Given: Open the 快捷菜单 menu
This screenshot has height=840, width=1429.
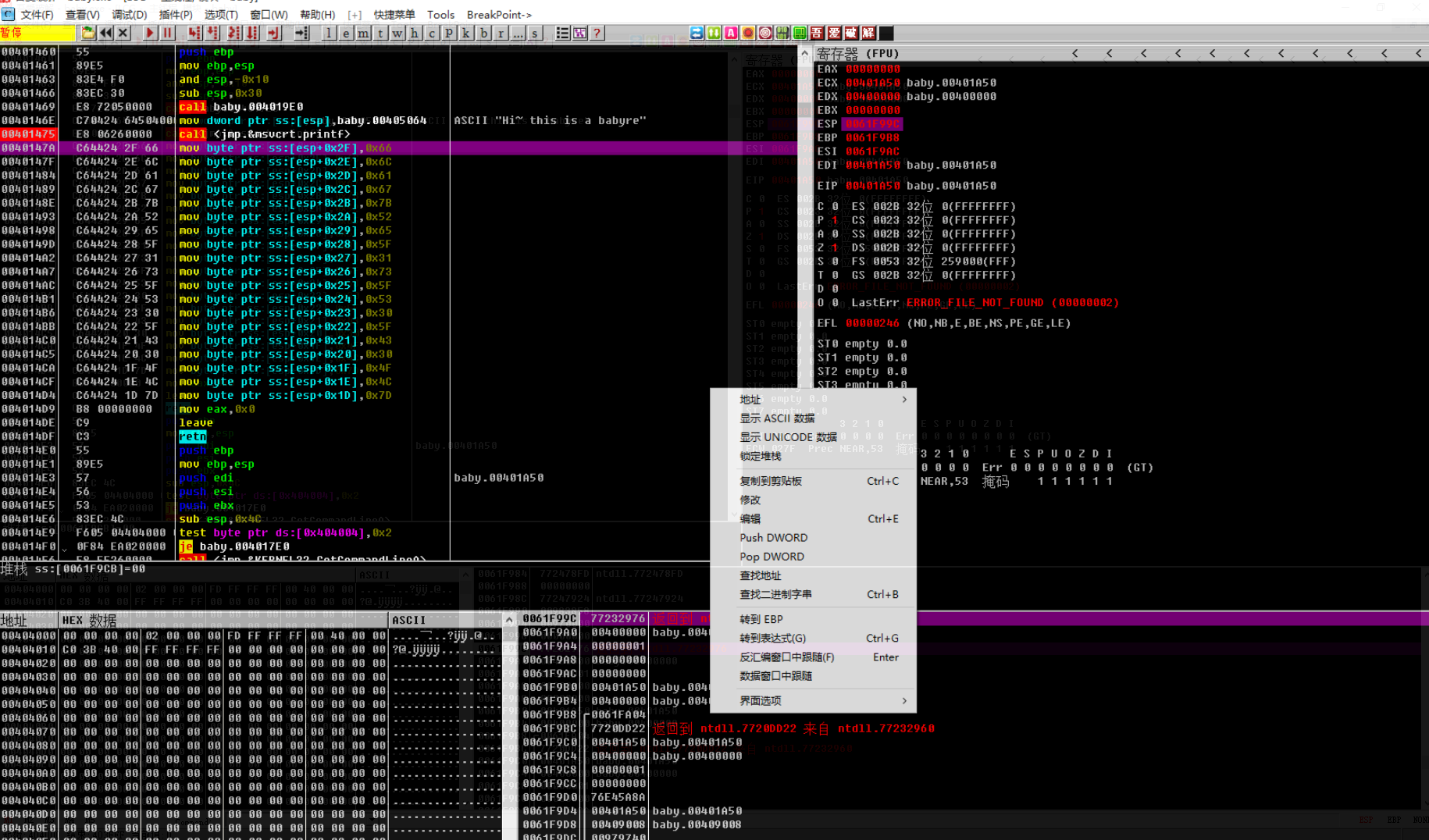Looking at the screenshot, I should [x=394, y=15].
